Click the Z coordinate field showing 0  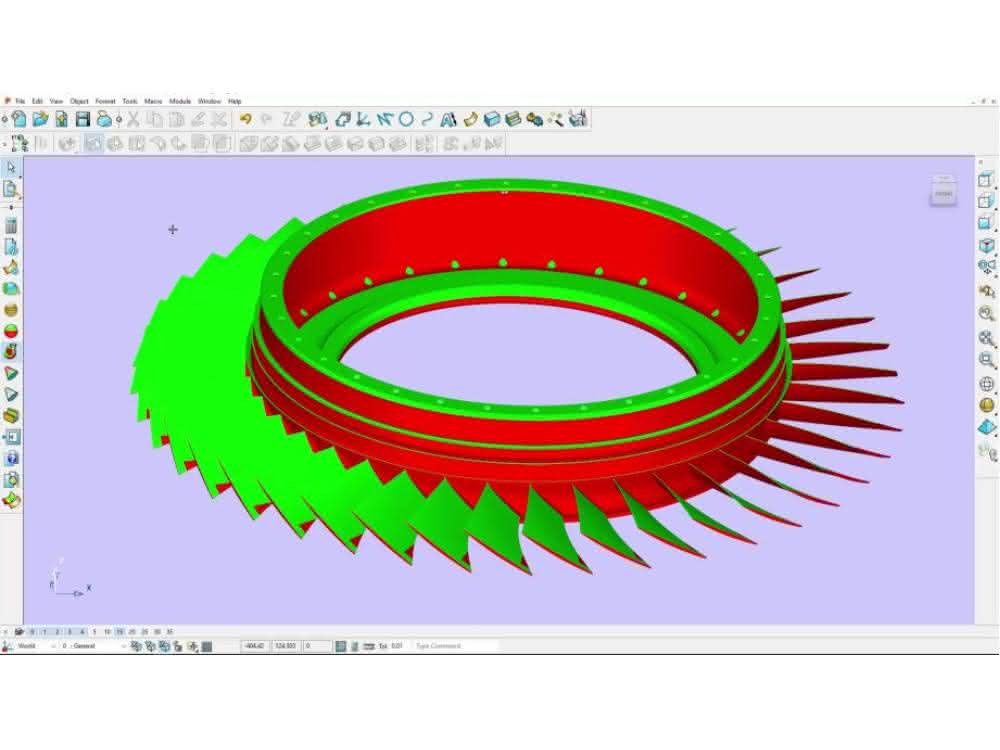pos(316,647)
